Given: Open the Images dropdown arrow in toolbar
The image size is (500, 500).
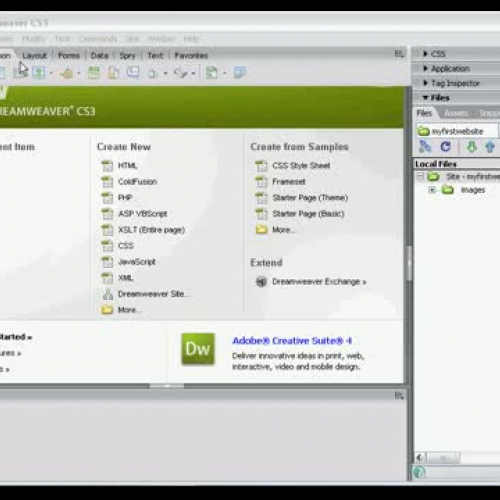Looking at the screenshot, I should [x=51, y=73].
